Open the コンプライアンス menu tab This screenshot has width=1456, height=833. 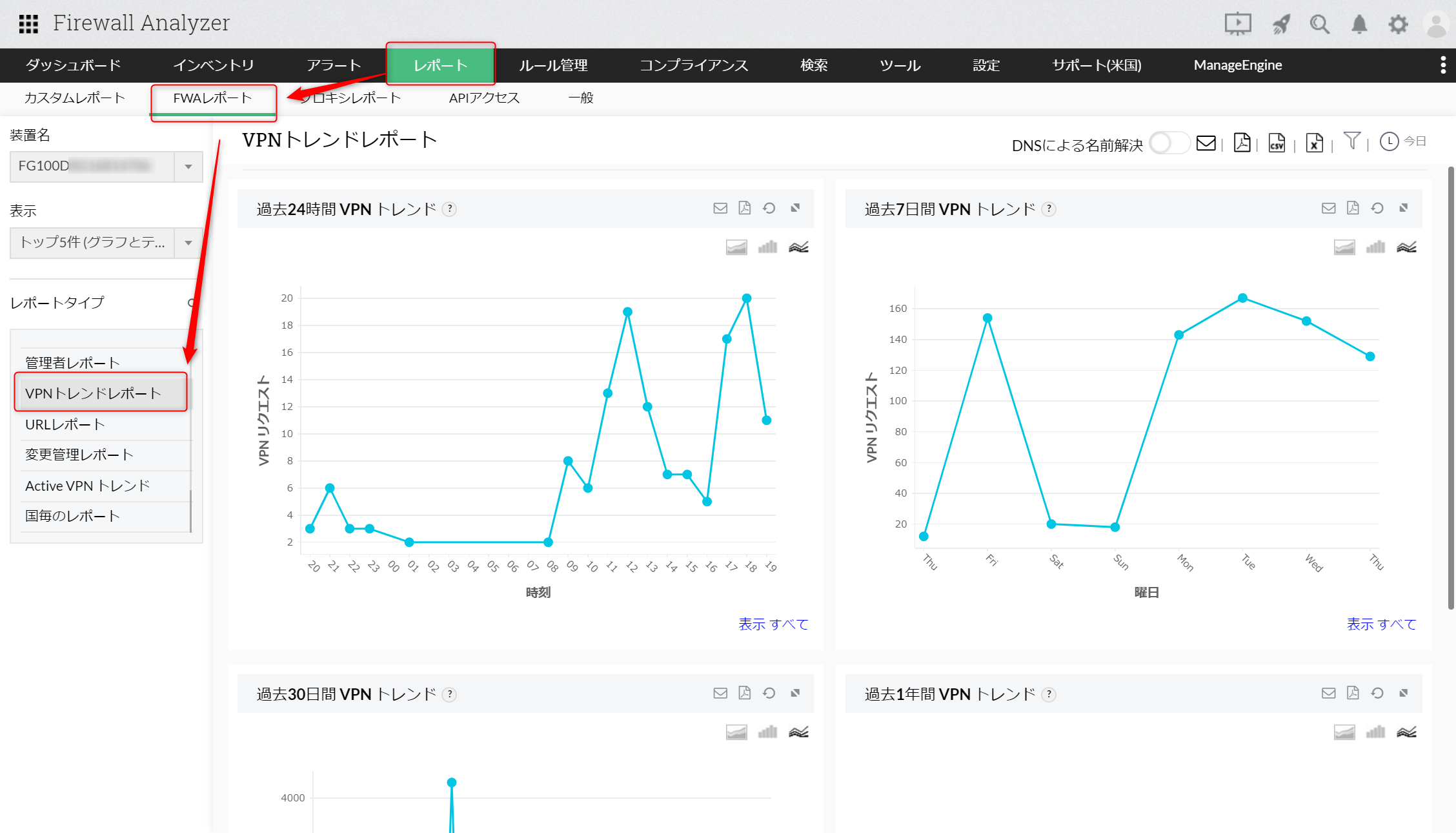pyautogui.click(x=694, y=65)
